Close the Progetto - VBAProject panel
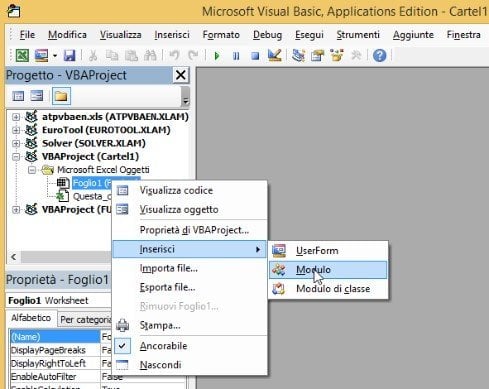This screenshot has height=389, width=489. click(x=181, y=75)
